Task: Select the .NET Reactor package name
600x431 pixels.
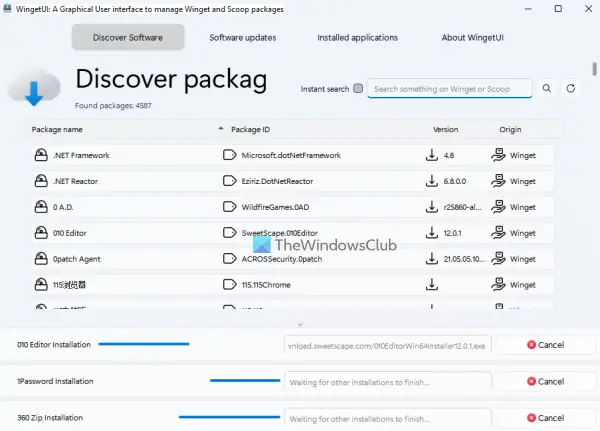Action: [x=75, y=181]
